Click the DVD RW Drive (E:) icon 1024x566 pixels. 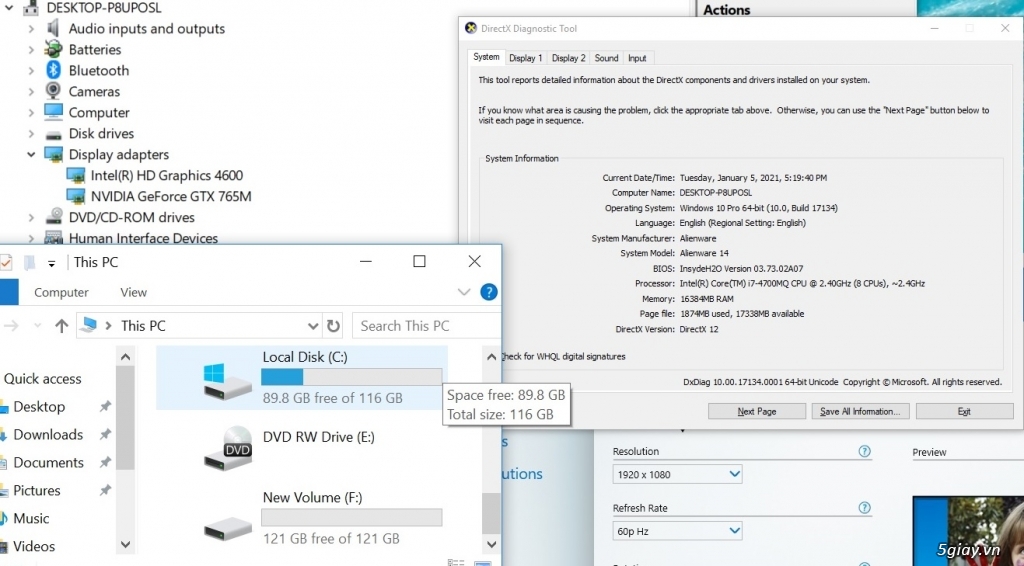(227, 448)
